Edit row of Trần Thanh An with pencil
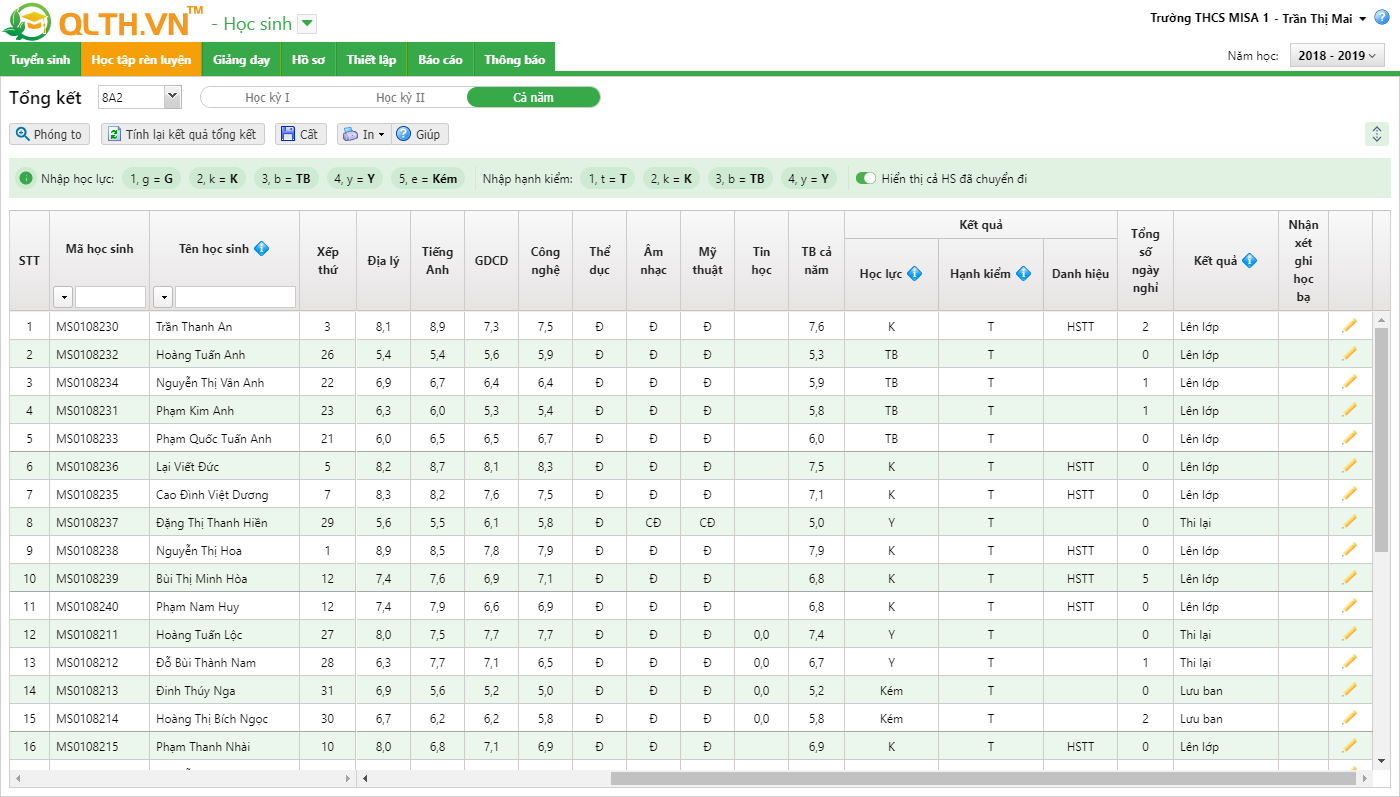Screen dimensions: 1400x797 [x=1349, y=326]
